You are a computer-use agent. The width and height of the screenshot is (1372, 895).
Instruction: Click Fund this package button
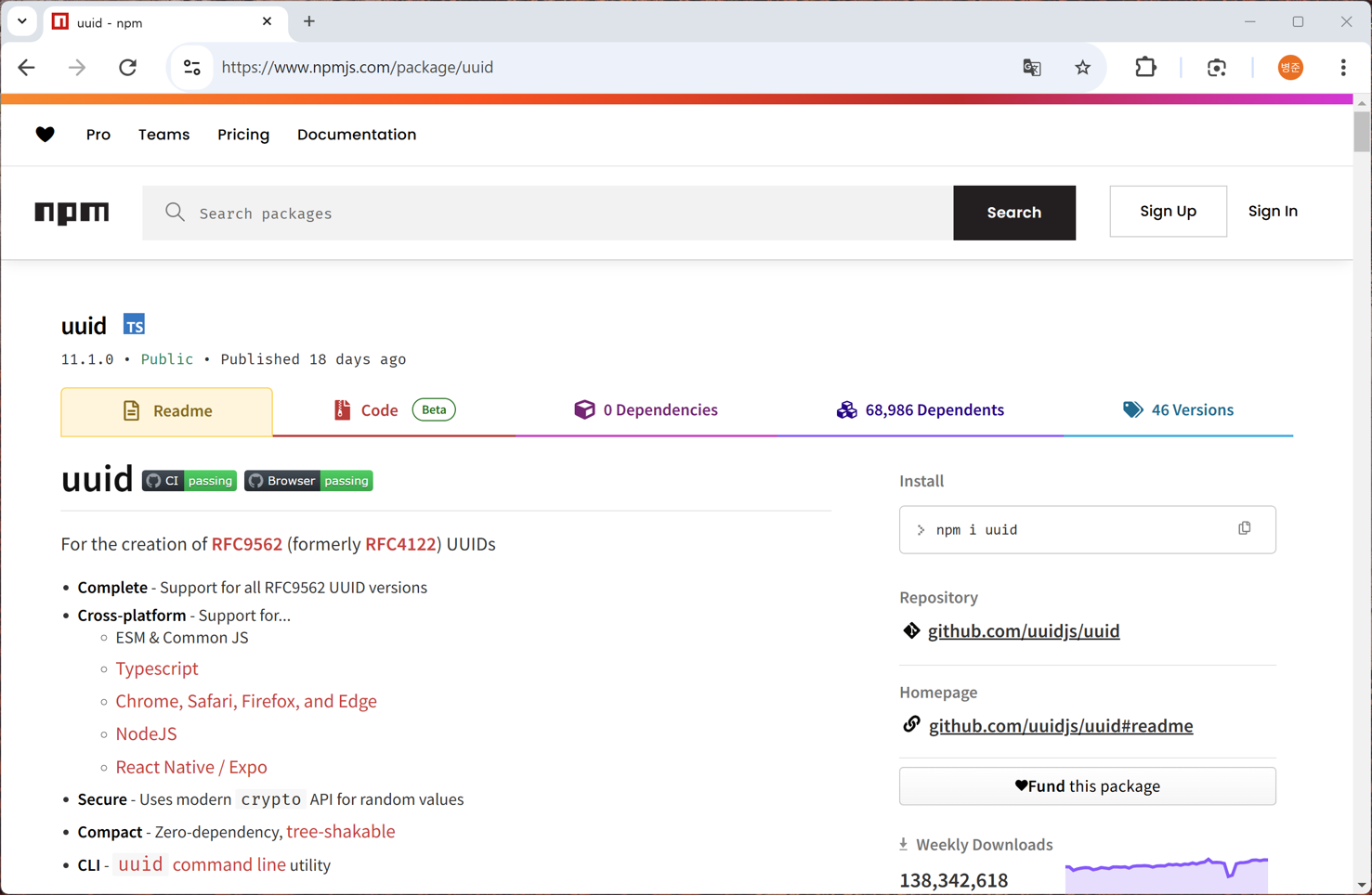1088,786
